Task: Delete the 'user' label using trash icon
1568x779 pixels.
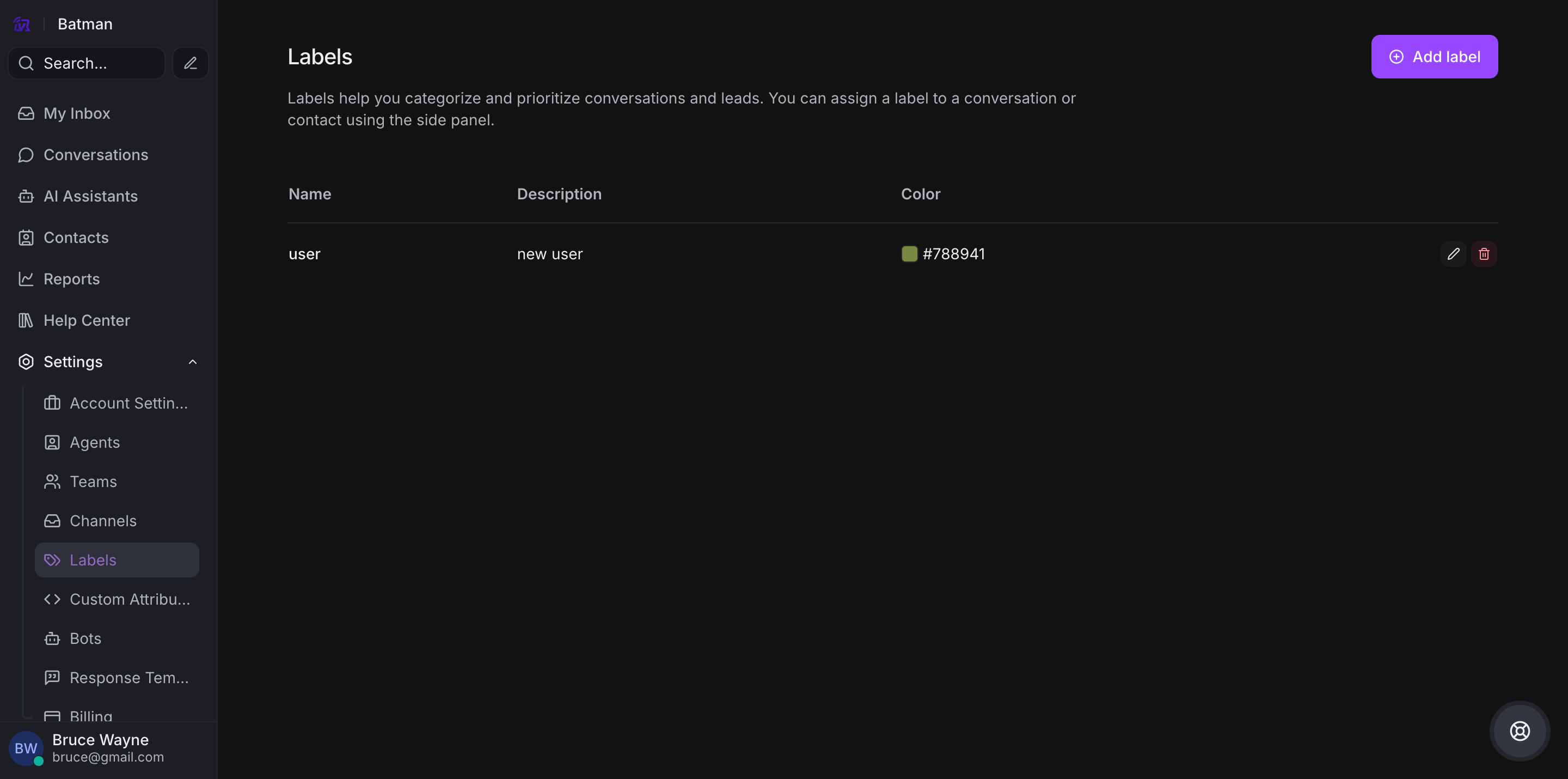Action: coord(1484,254)
